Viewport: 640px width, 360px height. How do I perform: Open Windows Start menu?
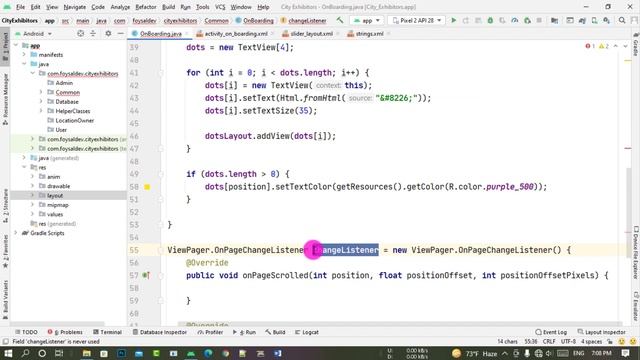tap(8, 353)
